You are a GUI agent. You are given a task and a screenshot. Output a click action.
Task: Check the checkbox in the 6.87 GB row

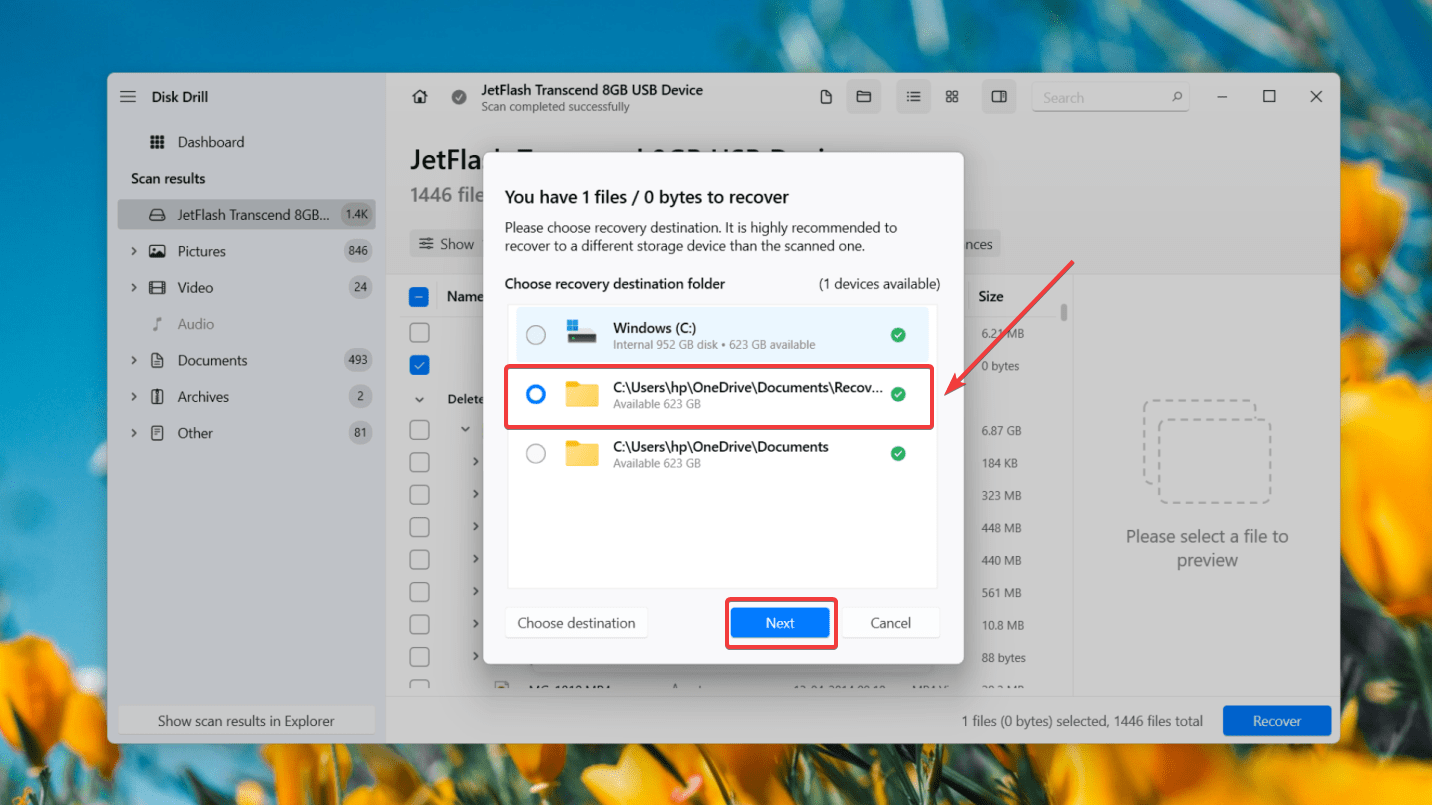click(420, 430)
